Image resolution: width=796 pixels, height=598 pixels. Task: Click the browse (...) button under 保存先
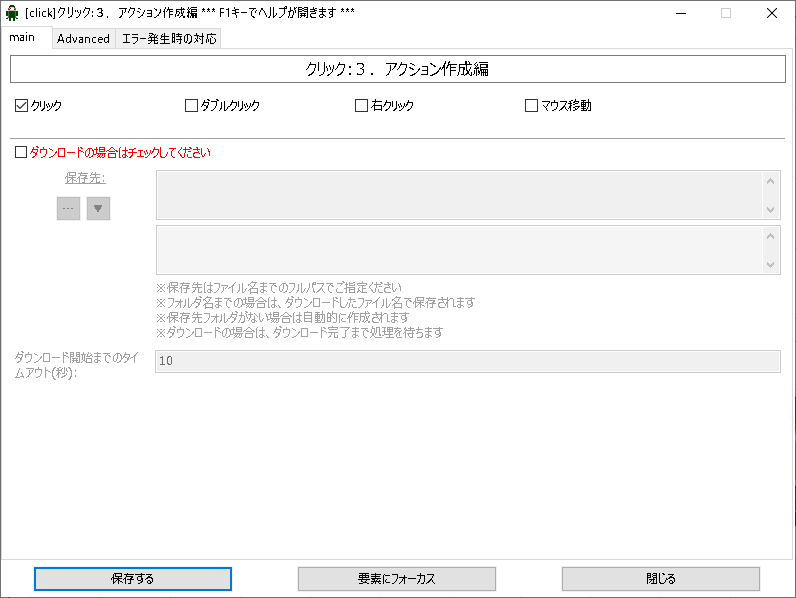click(69, 209)
